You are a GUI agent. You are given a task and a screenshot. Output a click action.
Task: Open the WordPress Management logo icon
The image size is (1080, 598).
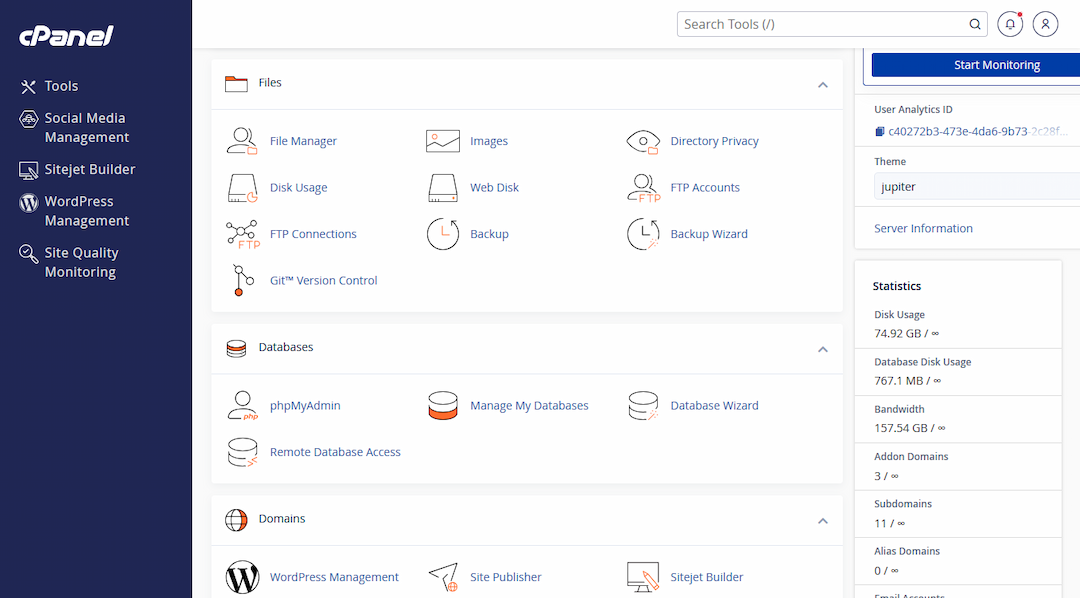(x=242, y=577)
